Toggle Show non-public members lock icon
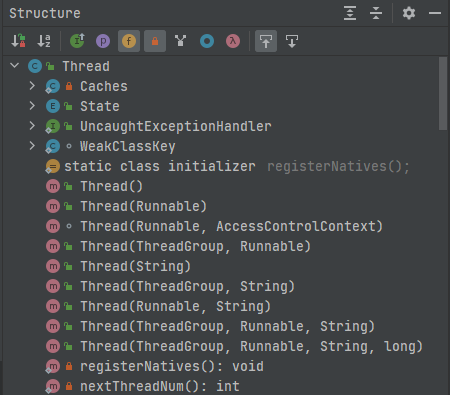450x395 pixels. coord(155,41)
